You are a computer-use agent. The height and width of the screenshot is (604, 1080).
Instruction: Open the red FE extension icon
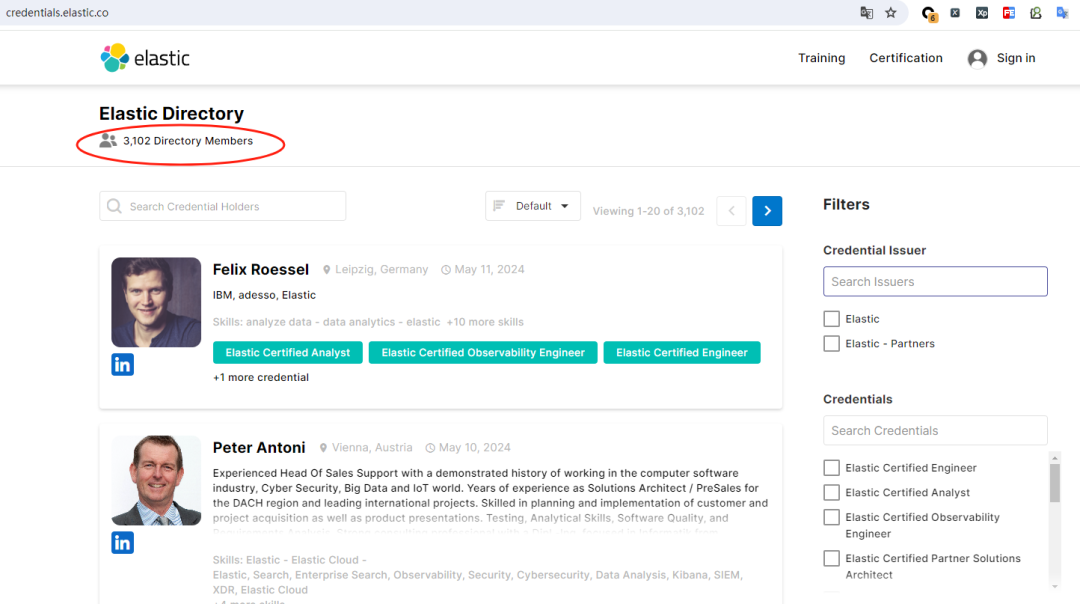1008,13
